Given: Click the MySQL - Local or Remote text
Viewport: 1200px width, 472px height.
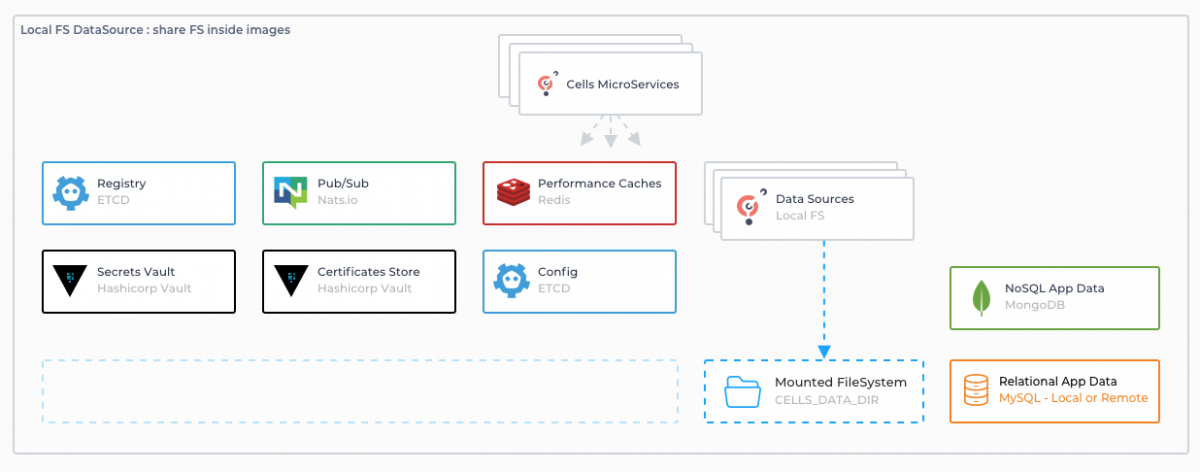Looking at the screenshot, I should point(1073,398).
